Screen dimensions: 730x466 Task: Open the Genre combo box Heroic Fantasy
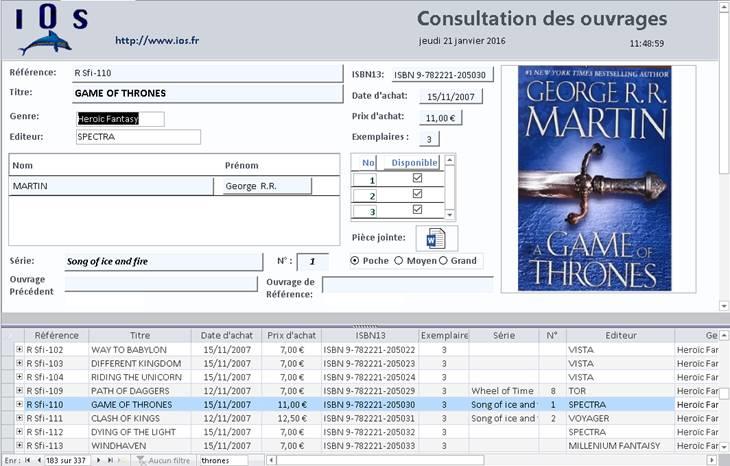[x=120, y=119]
